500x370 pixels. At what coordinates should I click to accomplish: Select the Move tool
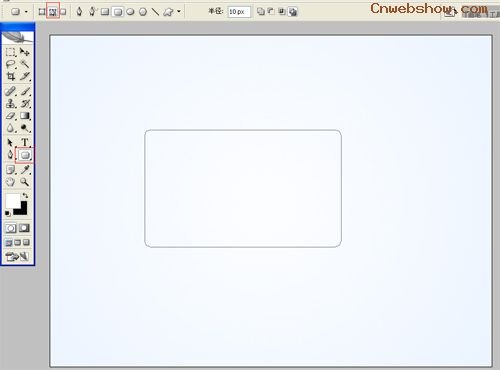(x=24, y=52)
